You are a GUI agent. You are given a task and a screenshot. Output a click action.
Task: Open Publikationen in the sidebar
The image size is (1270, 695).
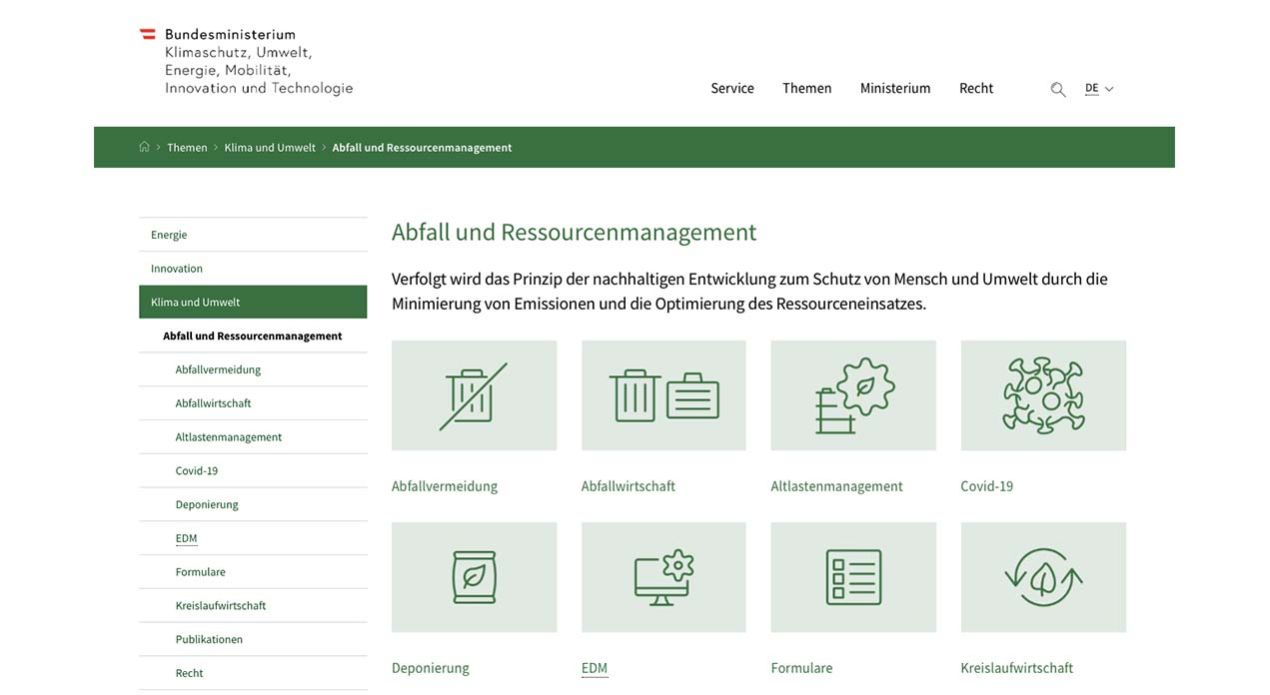point(253,639)
